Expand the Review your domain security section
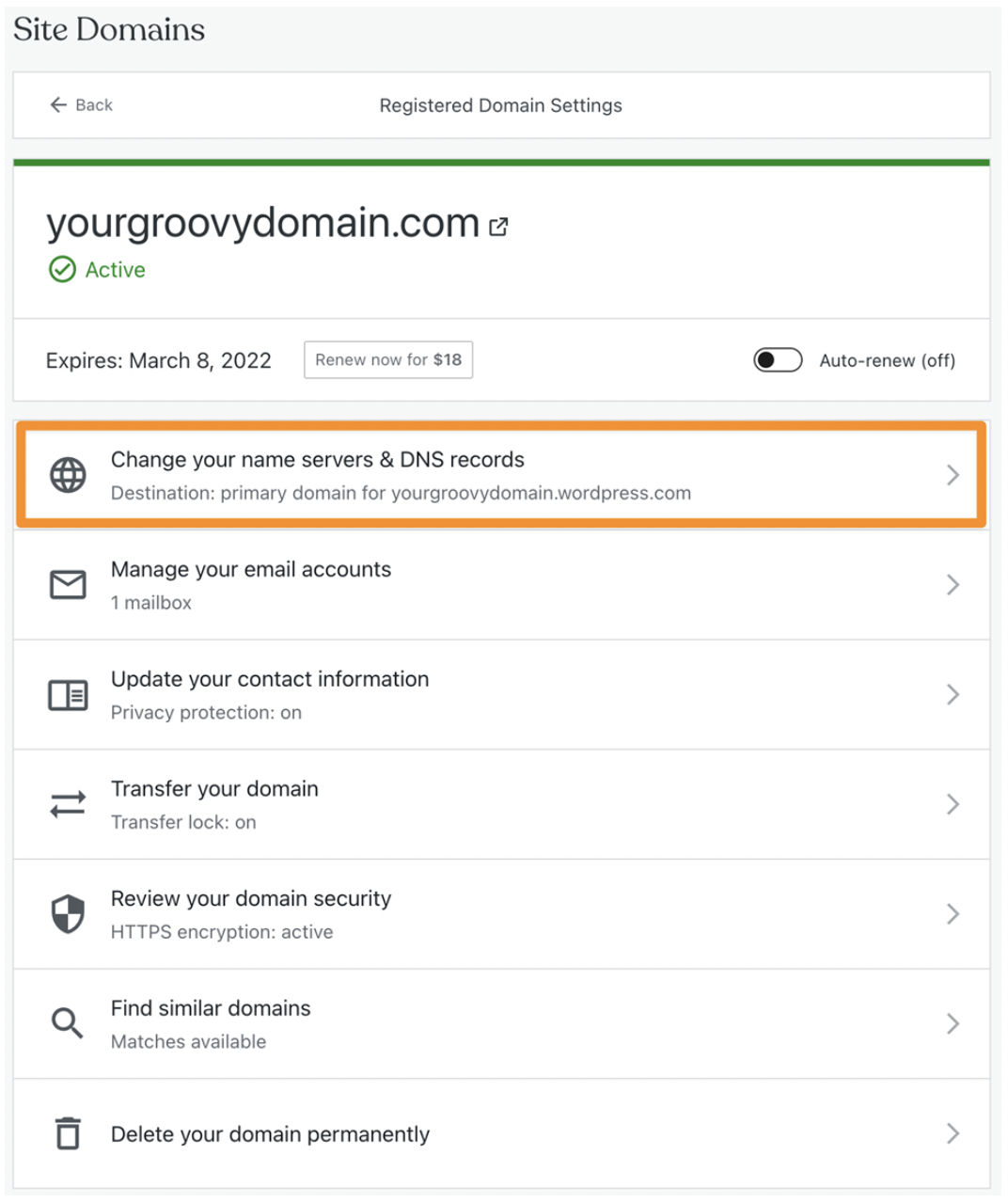Image resolution: width=1008 pixels, height=1202 pixels. pos(953,913)
